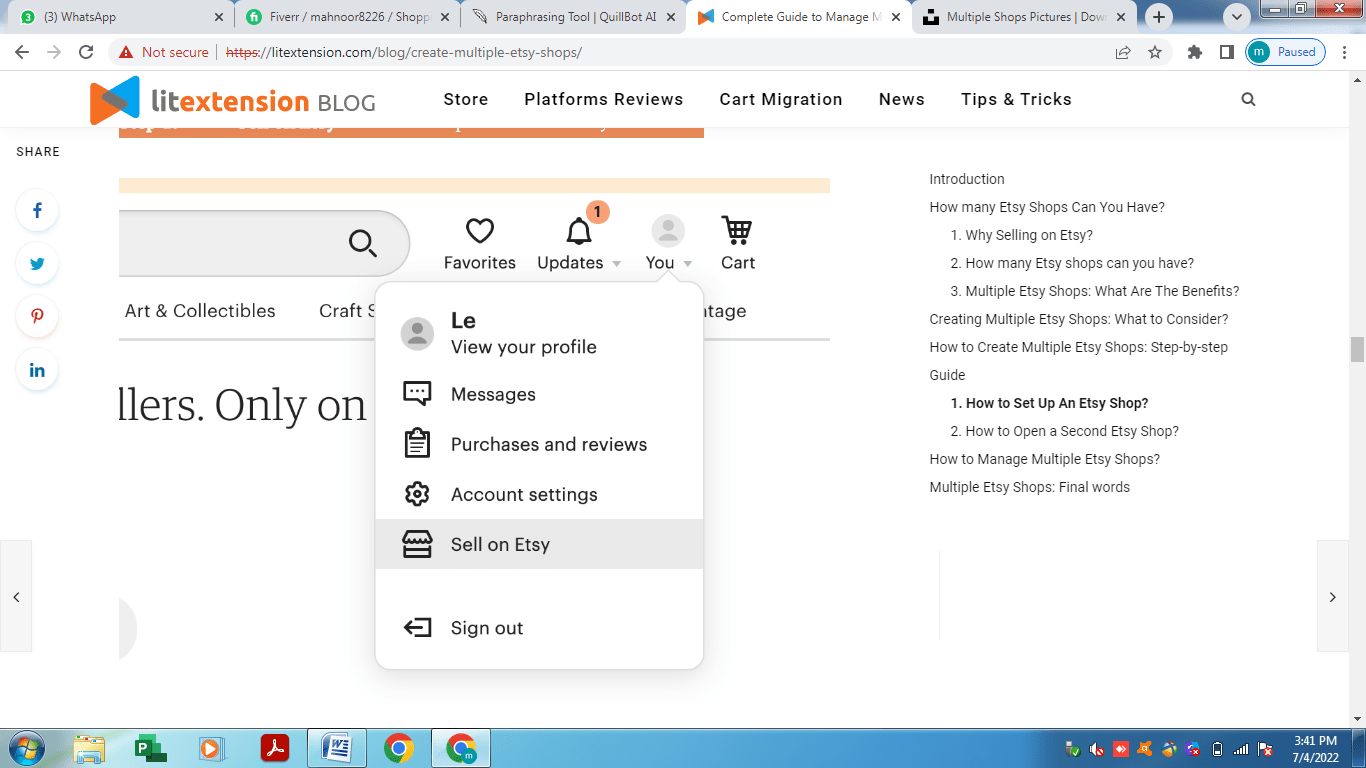Select Le View your profile
This screenshot has width=1366, height=768.
[539, 334]
